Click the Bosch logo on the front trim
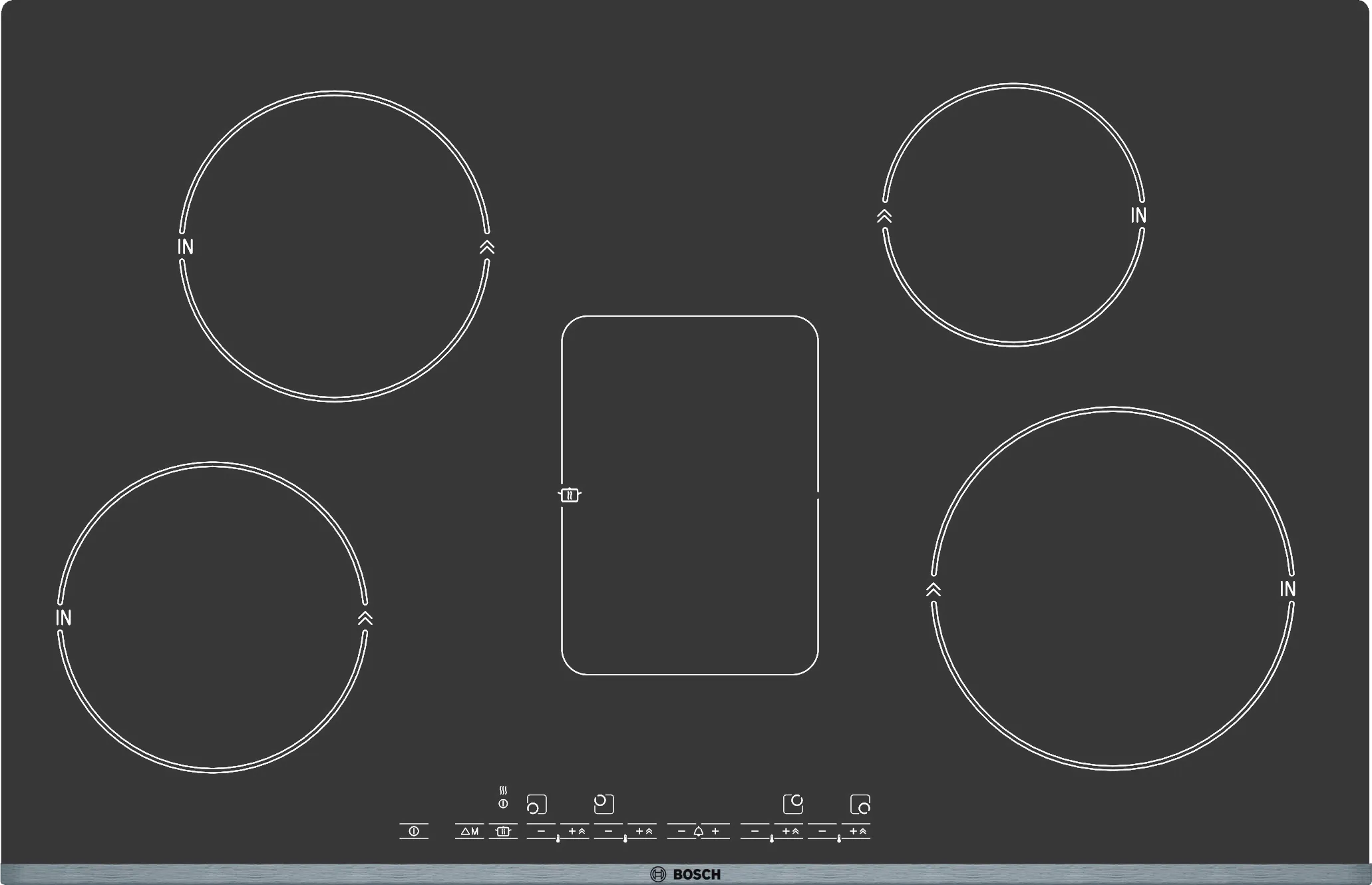 pyautogui.click(x=685, y=874)
